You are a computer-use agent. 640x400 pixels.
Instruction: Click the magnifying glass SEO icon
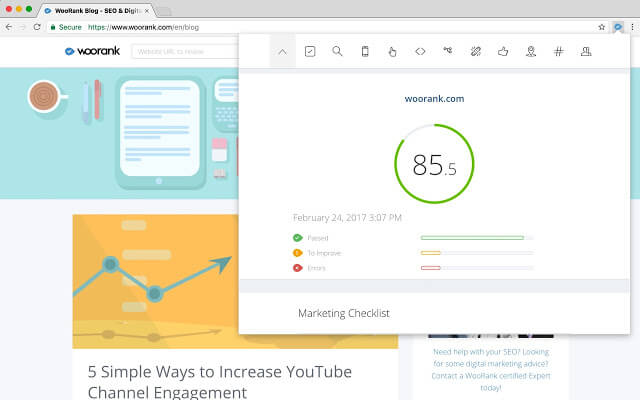point(337,51)
